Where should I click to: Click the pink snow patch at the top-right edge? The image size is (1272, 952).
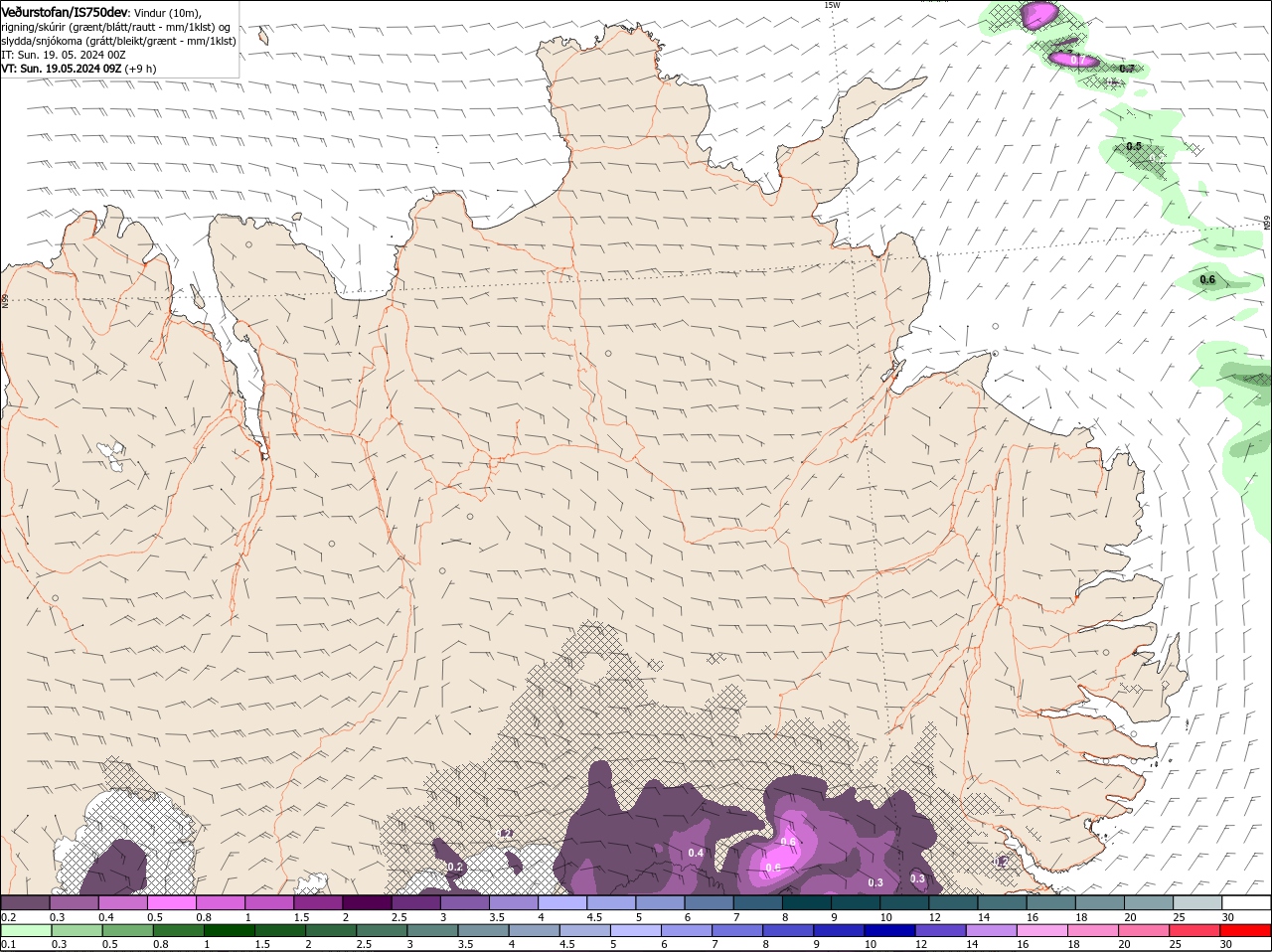click(1038, 14)
